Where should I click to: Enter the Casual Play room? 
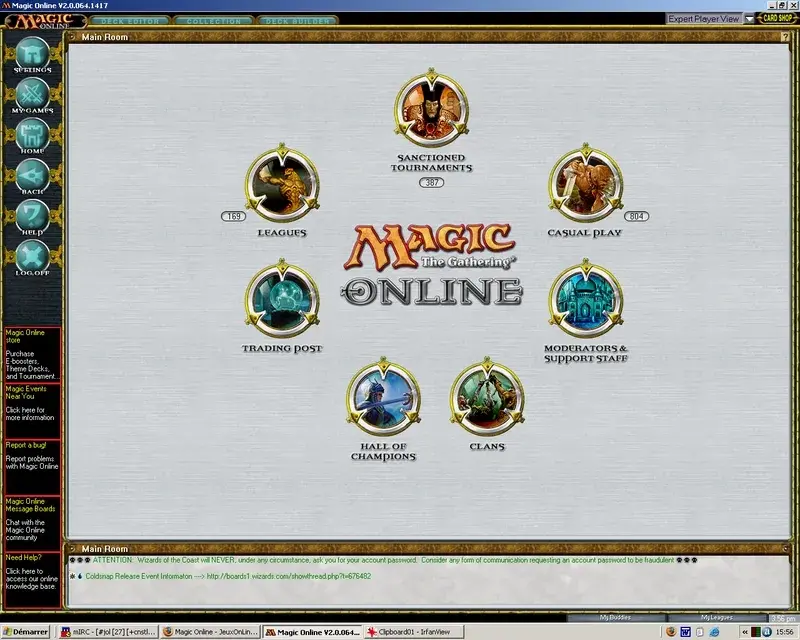(586, 182)
